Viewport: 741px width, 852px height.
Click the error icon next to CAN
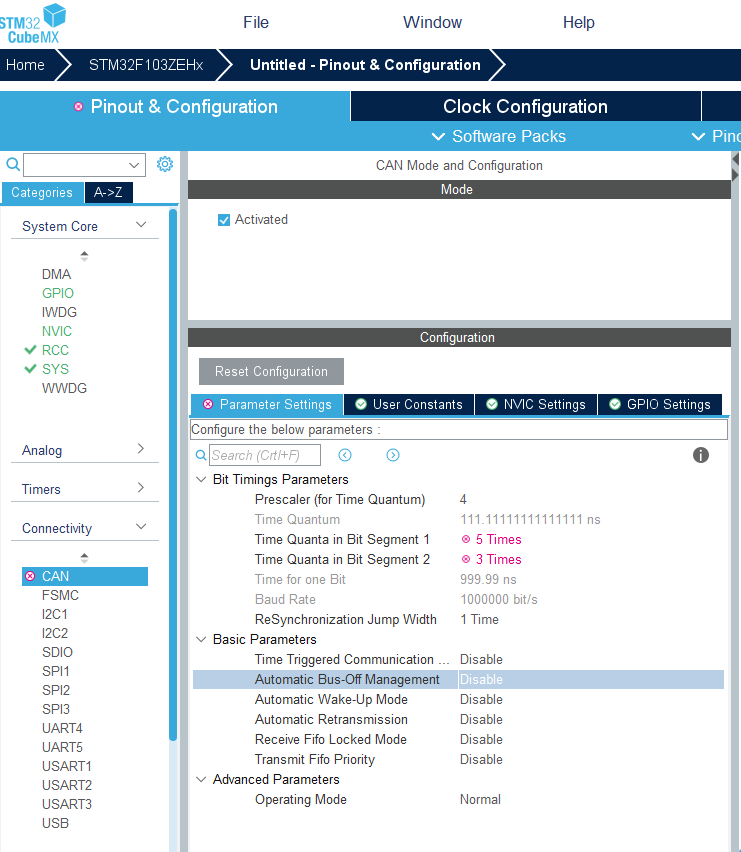point(30,576)
